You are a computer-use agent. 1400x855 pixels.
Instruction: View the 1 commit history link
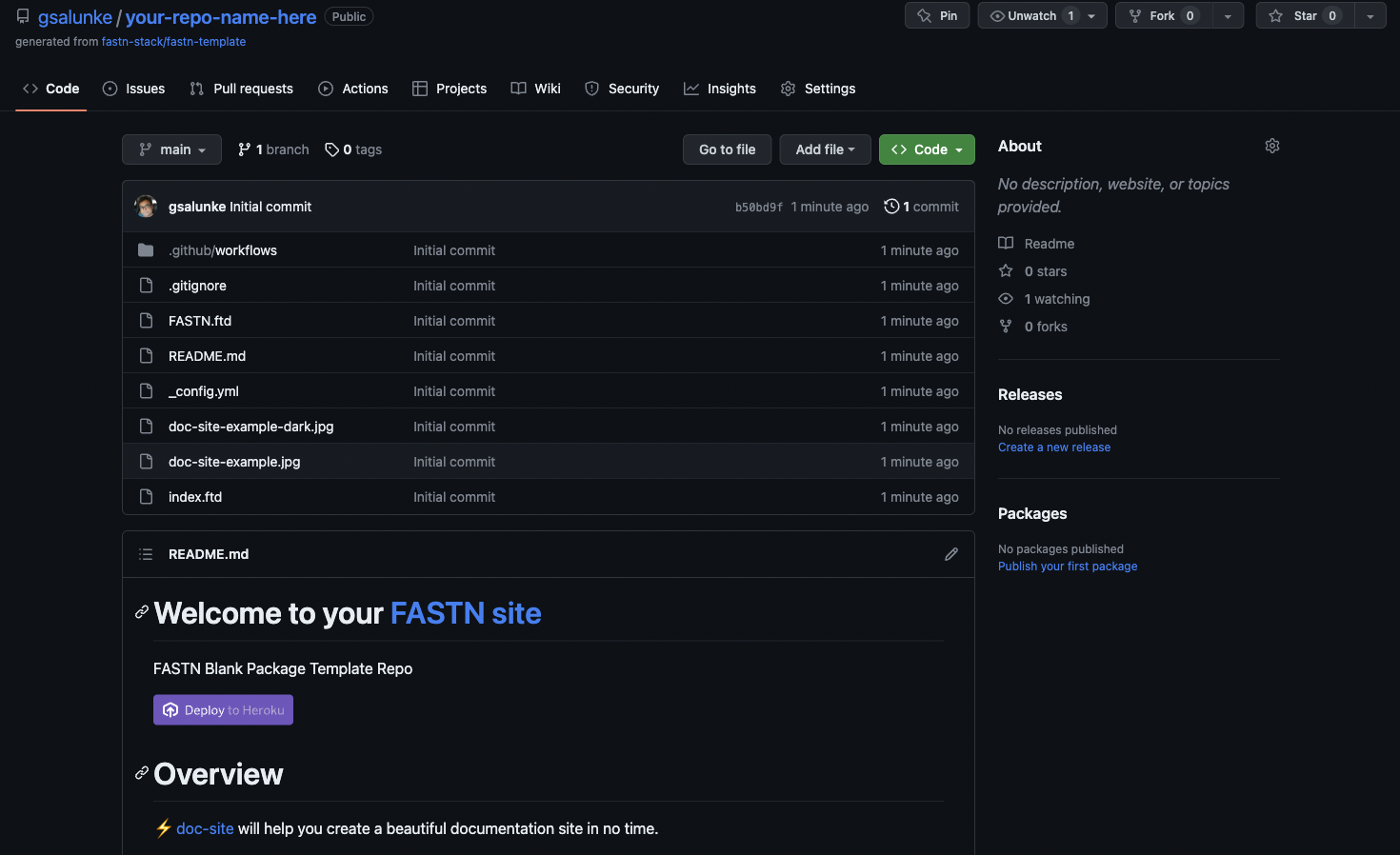pos(921,207)
